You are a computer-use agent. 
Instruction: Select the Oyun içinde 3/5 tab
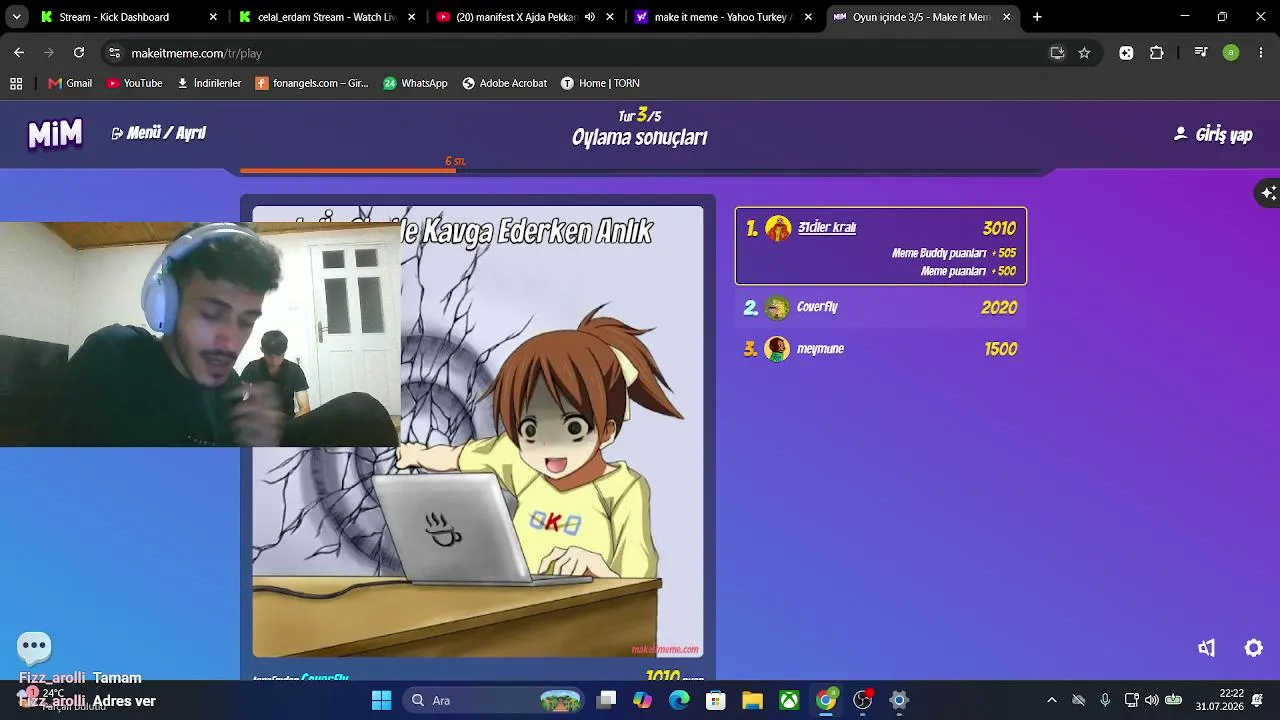[x=921, y=17]
